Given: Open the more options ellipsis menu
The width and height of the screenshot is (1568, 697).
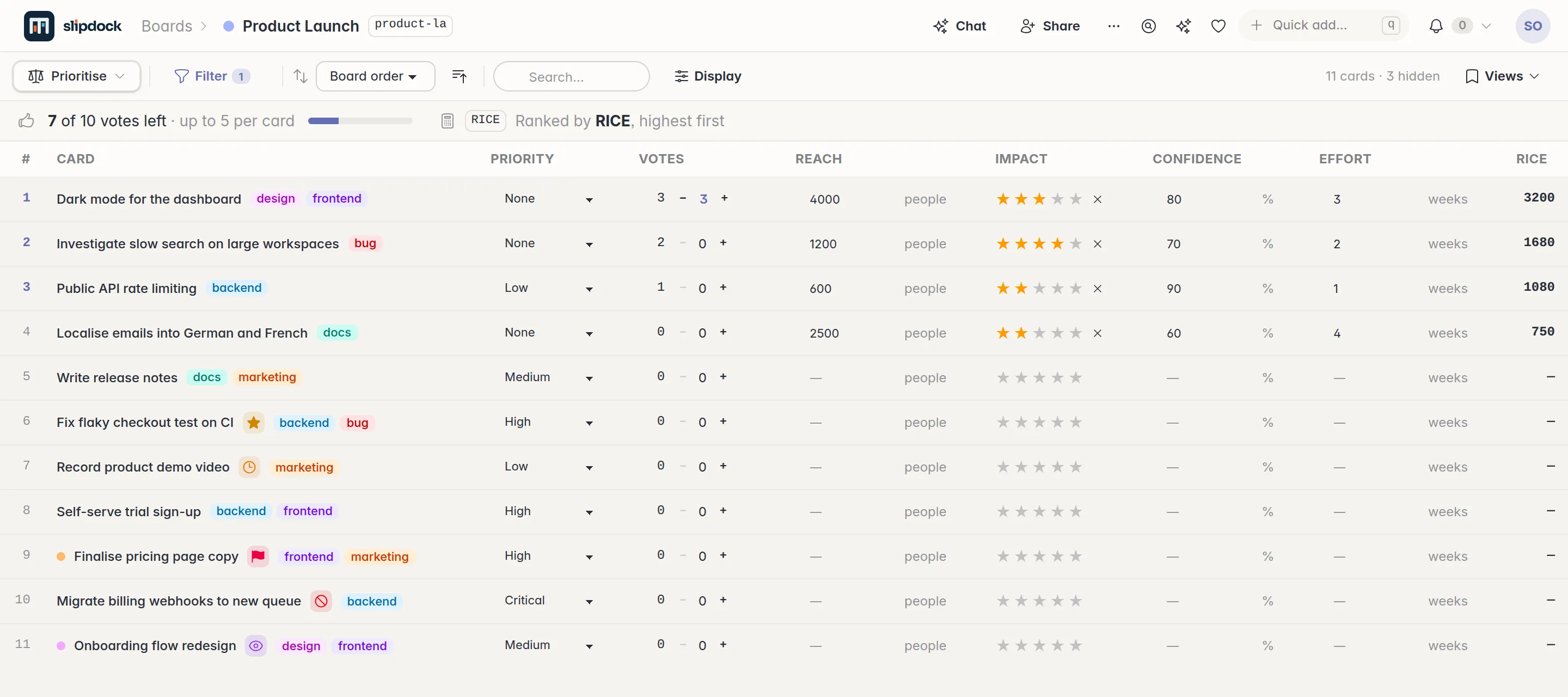Looking at the screenshot, I should pyautogui.click(x=1113, y=26).
